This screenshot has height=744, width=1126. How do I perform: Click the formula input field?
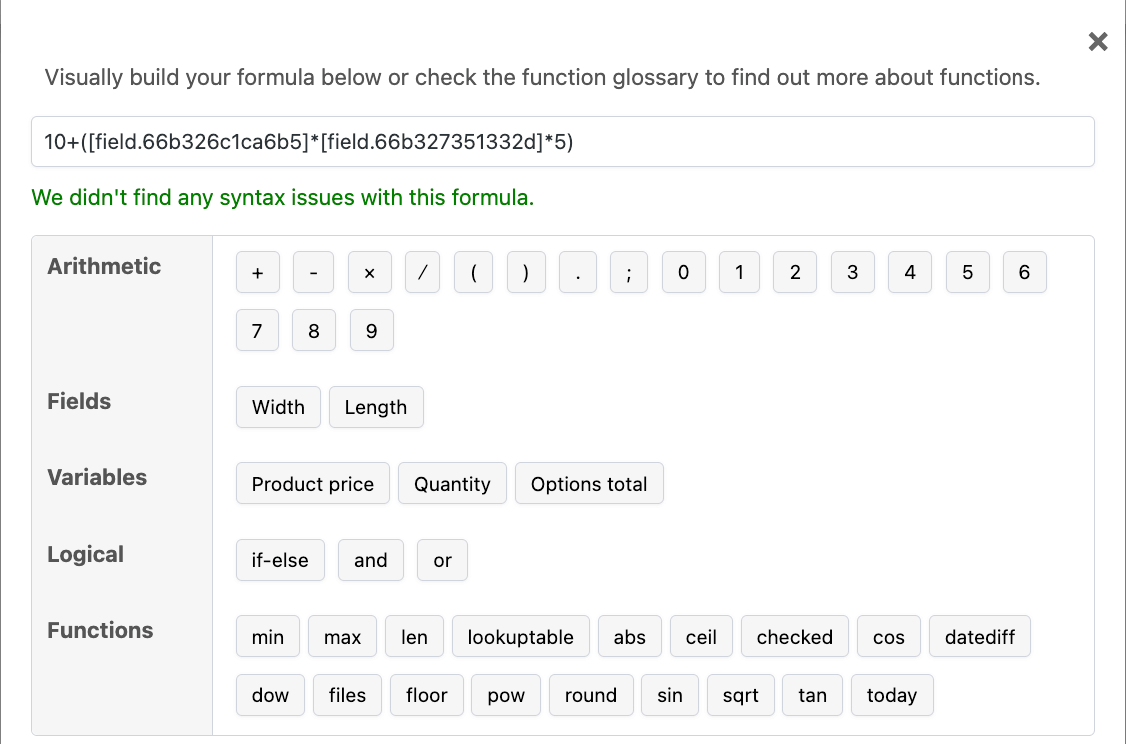pos(562,141)
